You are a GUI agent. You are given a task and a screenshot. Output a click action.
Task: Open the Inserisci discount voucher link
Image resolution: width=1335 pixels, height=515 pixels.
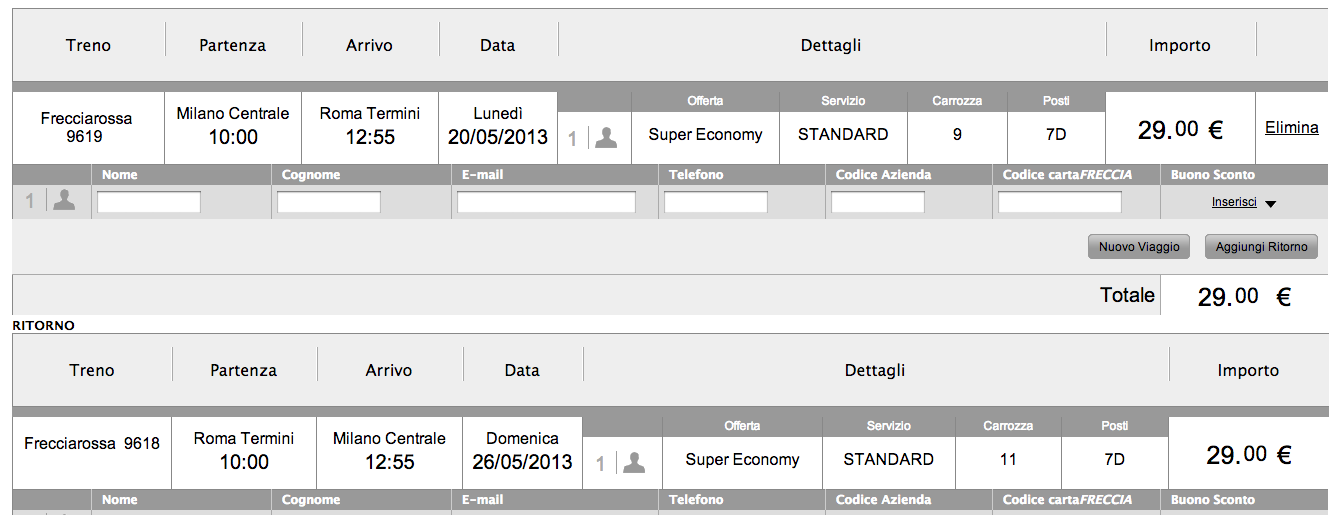[1234, 202]
